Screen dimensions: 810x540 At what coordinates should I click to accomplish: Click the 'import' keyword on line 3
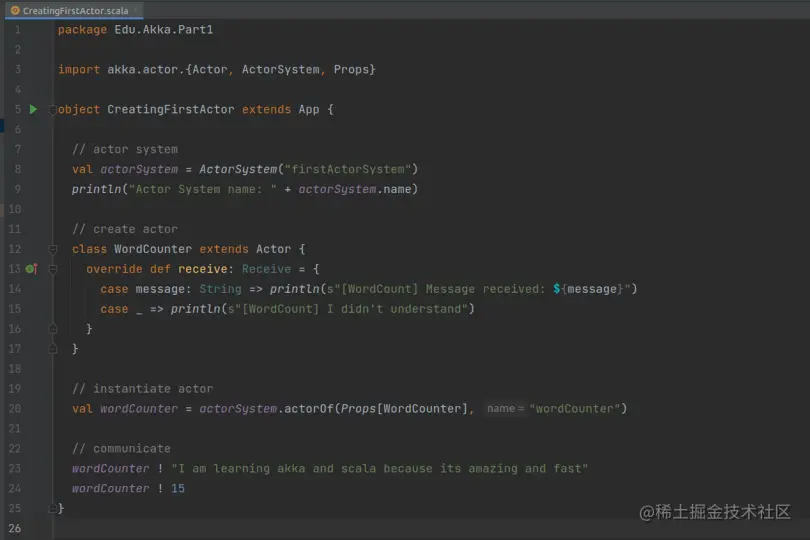[79, 70]
